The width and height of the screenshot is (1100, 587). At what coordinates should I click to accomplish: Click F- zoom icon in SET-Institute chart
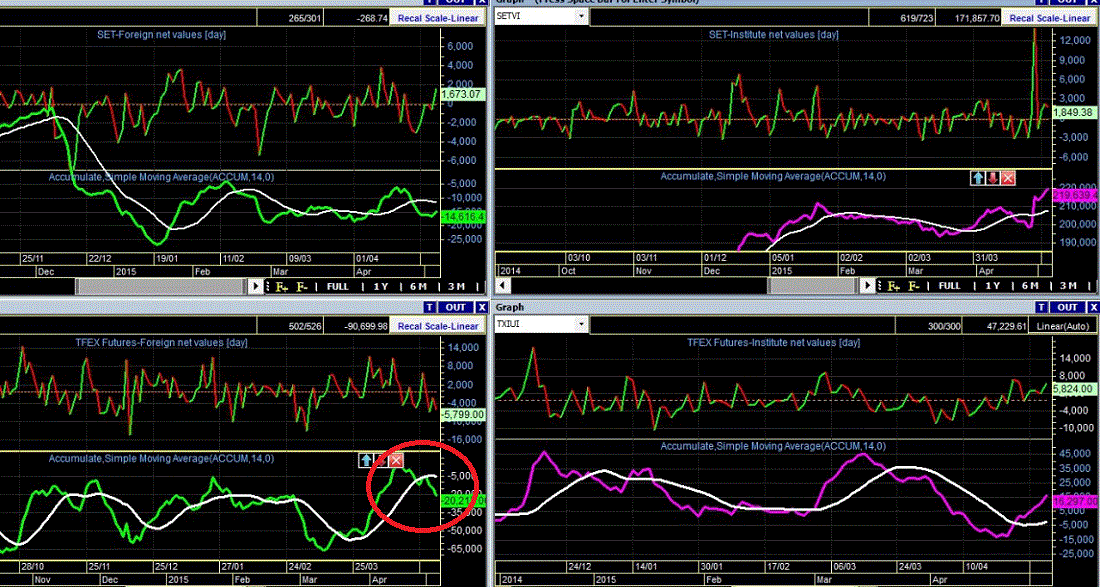coord(914,285)
